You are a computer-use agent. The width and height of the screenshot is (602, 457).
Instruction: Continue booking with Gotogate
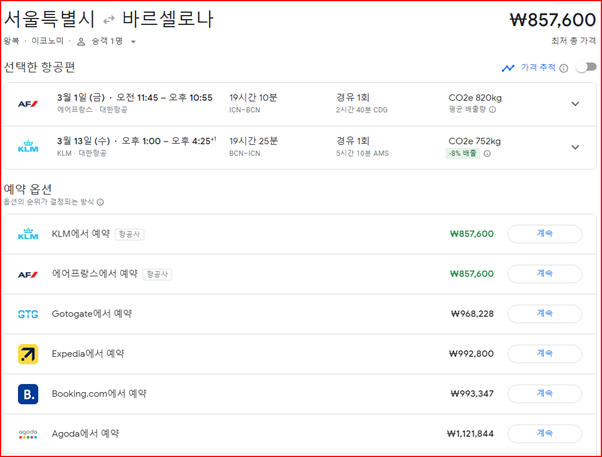545,314
